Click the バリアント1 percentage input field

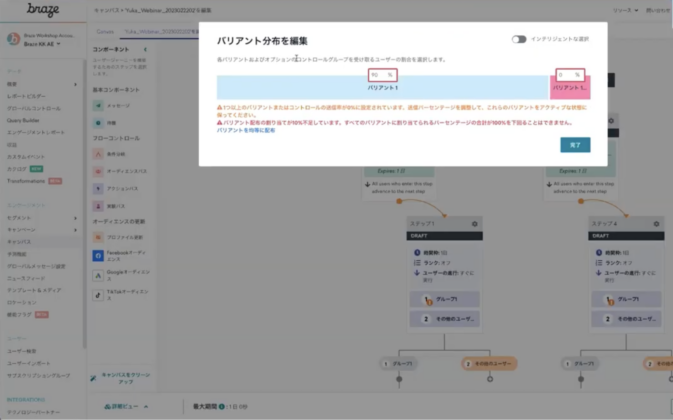[378, 75]
